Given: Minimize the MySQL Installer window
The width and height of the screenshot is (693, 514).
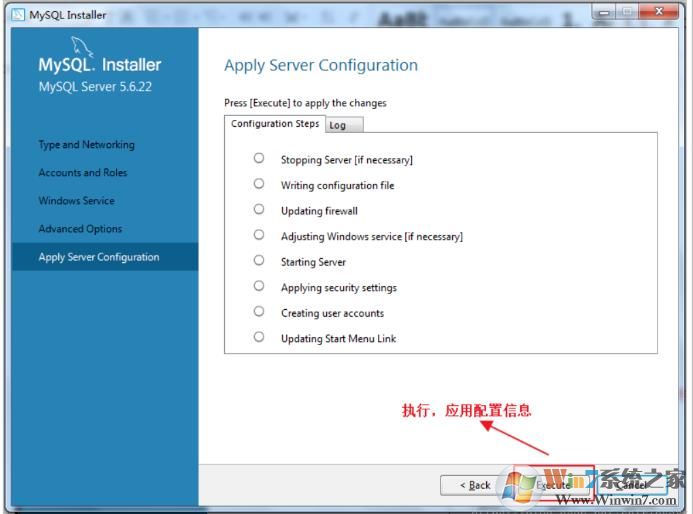Looking at the screenshot, I should (x=604, y=13).
